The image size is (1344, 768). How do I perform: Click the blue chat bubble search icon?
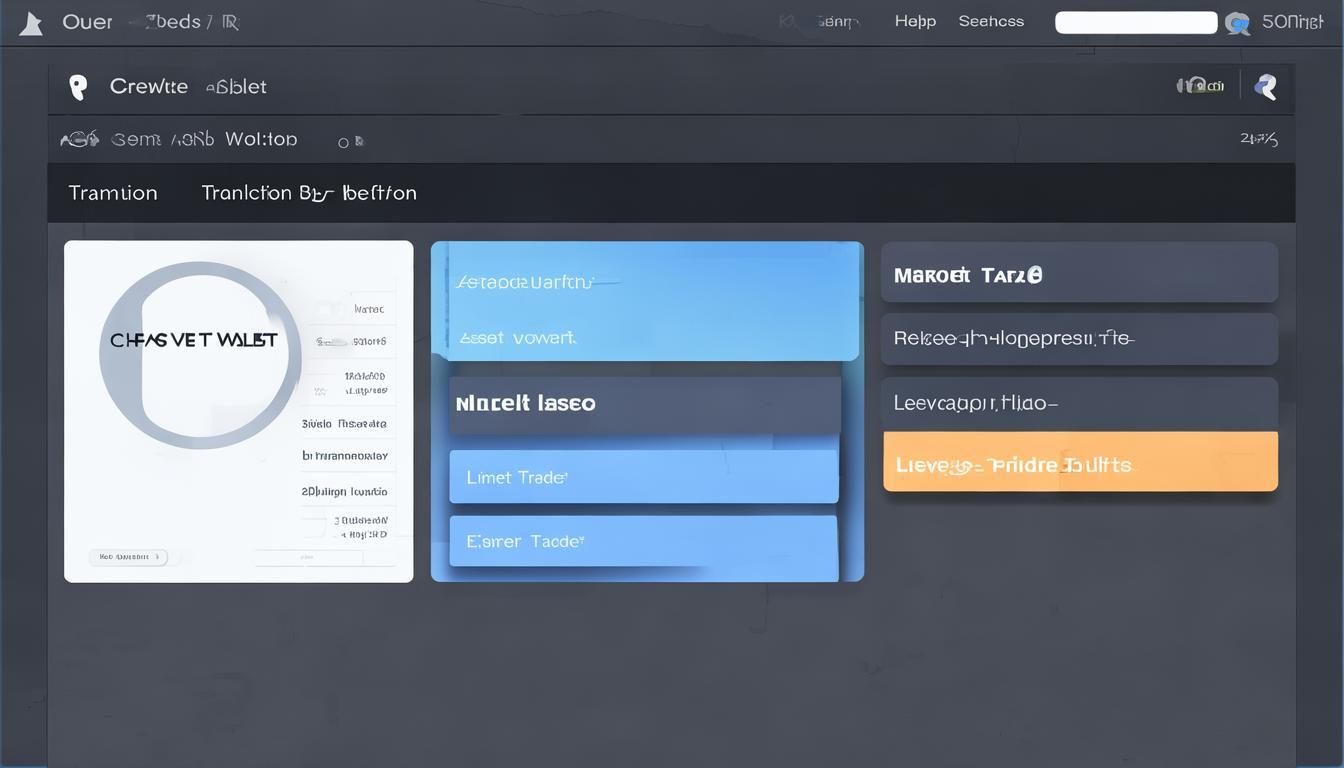point(1237,24)
